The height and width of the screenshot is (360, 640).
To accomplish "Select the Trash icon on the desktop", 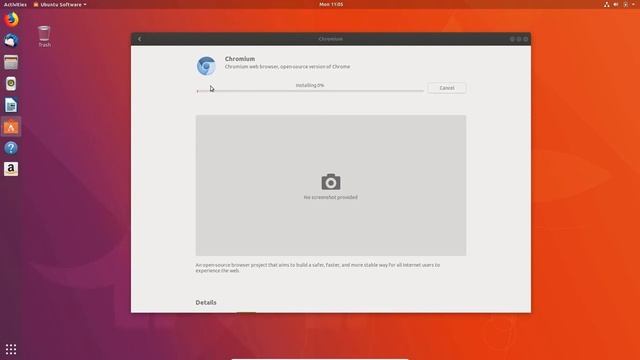I will tap(44, 36).
